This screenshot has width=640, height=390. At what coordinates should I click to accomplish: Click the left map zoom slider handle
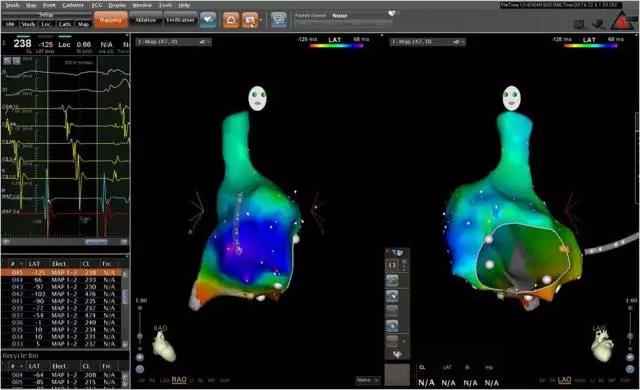(x=140, y=336)
